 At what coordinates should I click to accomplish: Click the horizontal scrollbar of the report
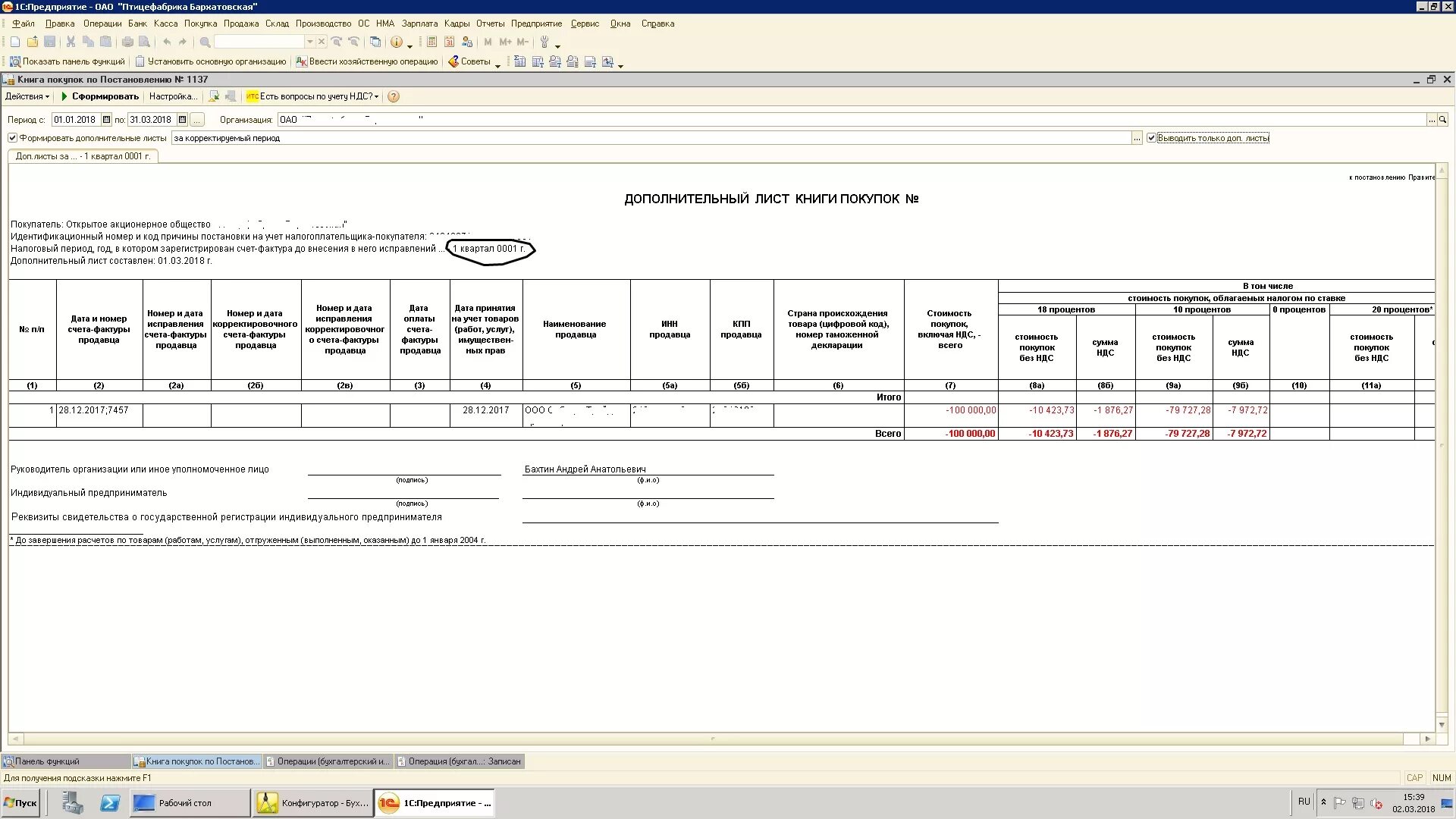[x=713, y=739]
